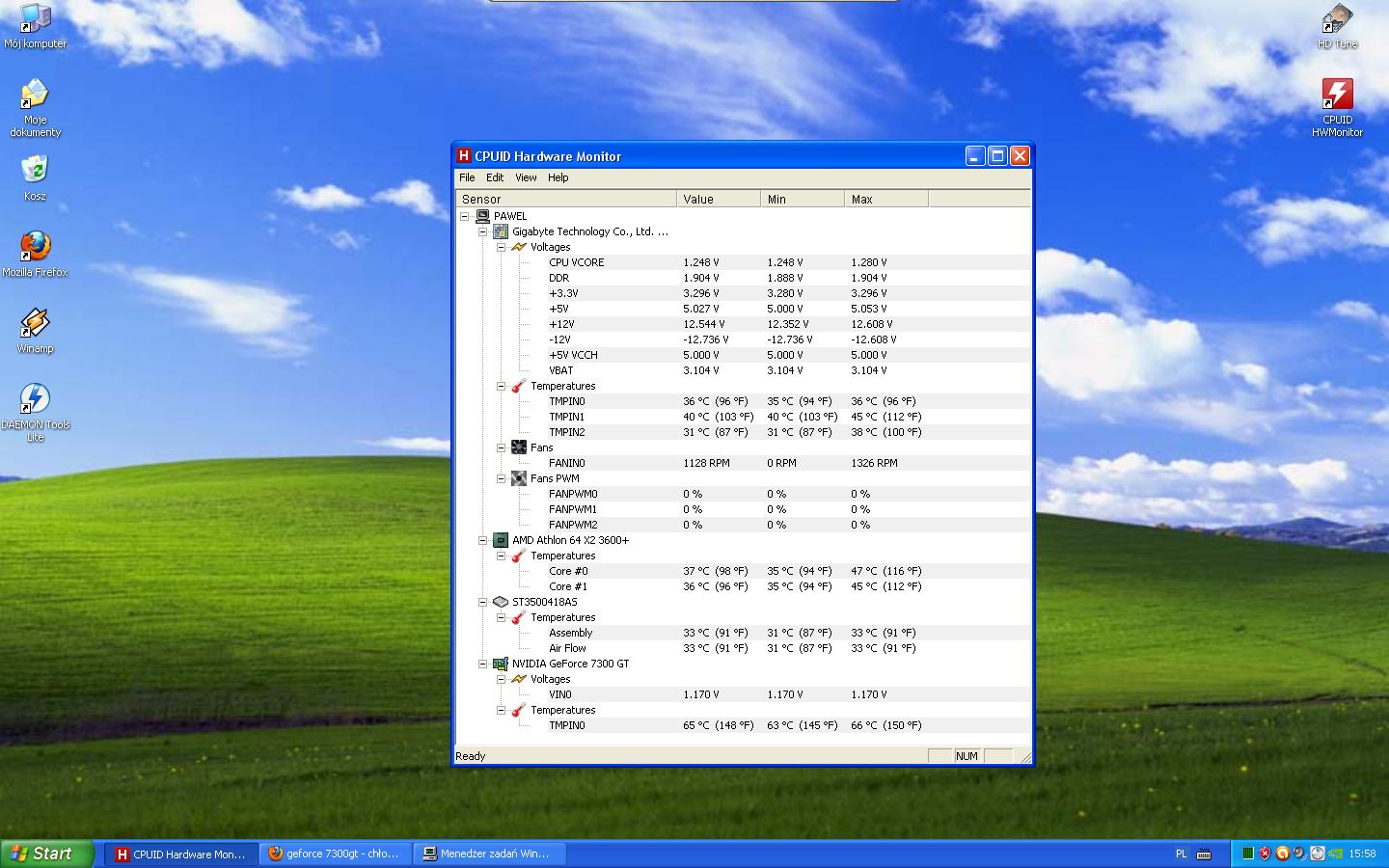Collapse the Gigabyte Technology motherboard node
Screen dimensions: 1389x868
[483, 231]
